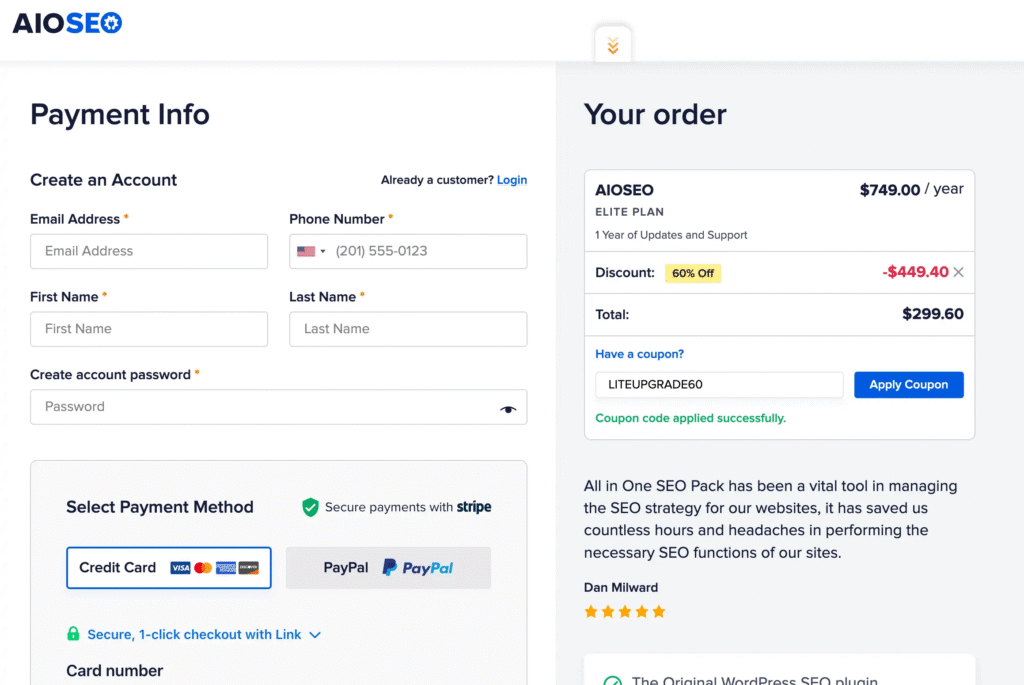Viewport: 1024px width, 685px height.
Task: Click the Login link
Action: [x=512, y=180]
